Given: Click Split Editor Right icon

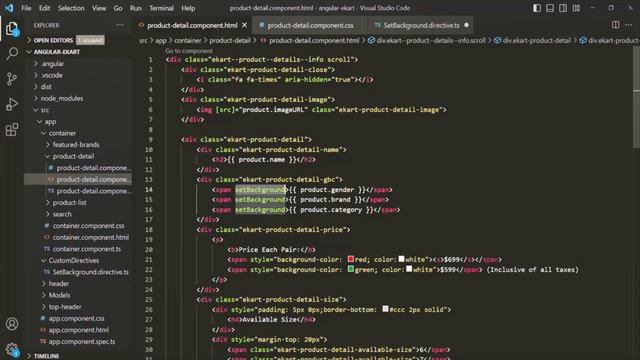Looking at the screenshot, I should pyautogui.click(x=616, y=25).
